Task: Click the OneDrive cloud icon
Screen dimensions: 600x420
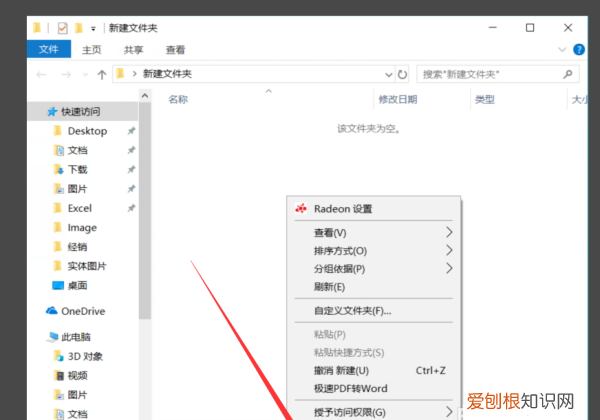Action: coord(52,311)
